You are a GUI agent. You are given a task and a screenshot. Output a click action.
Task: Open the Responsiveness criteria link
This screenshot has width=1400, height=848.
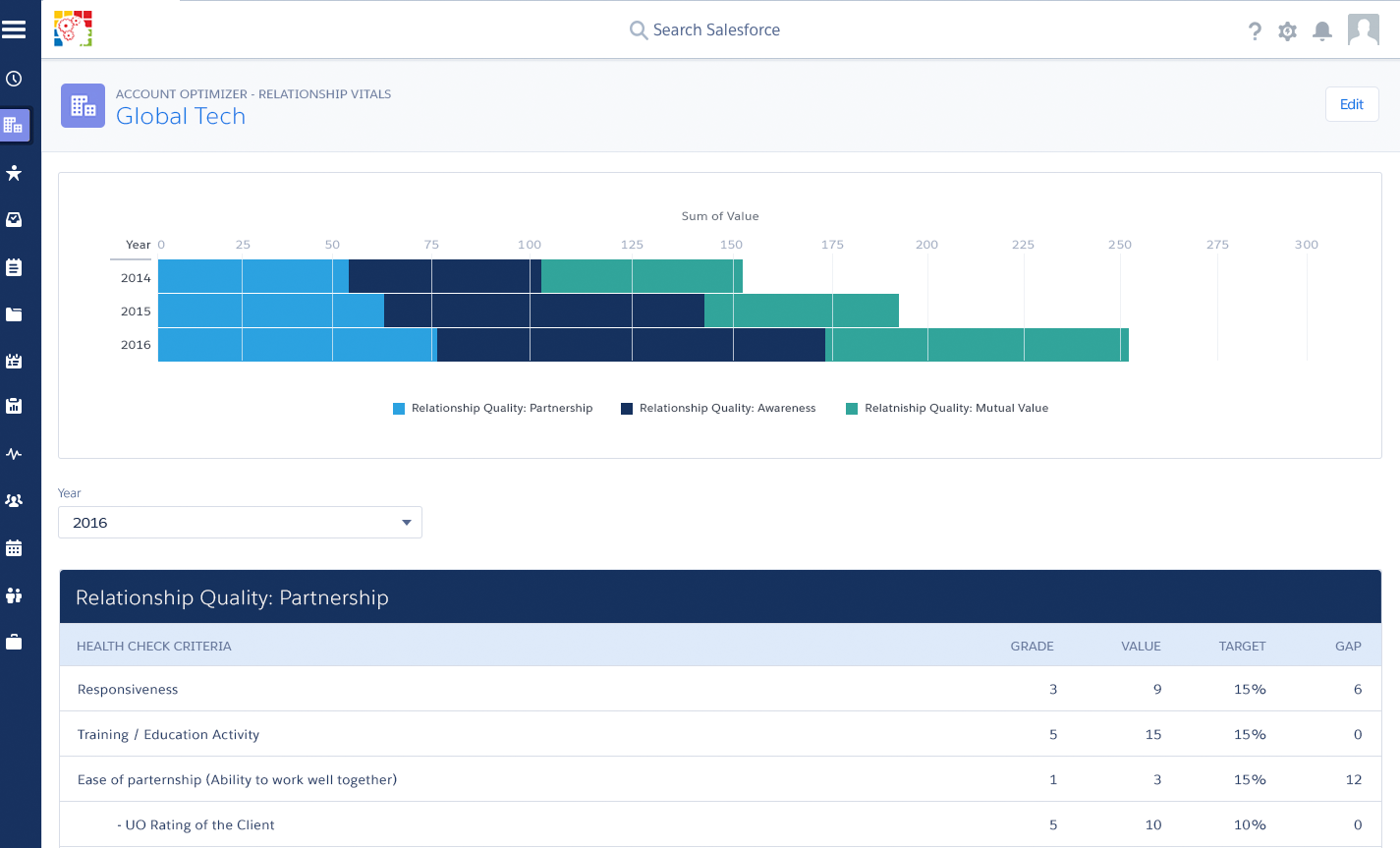click(128, 689)
